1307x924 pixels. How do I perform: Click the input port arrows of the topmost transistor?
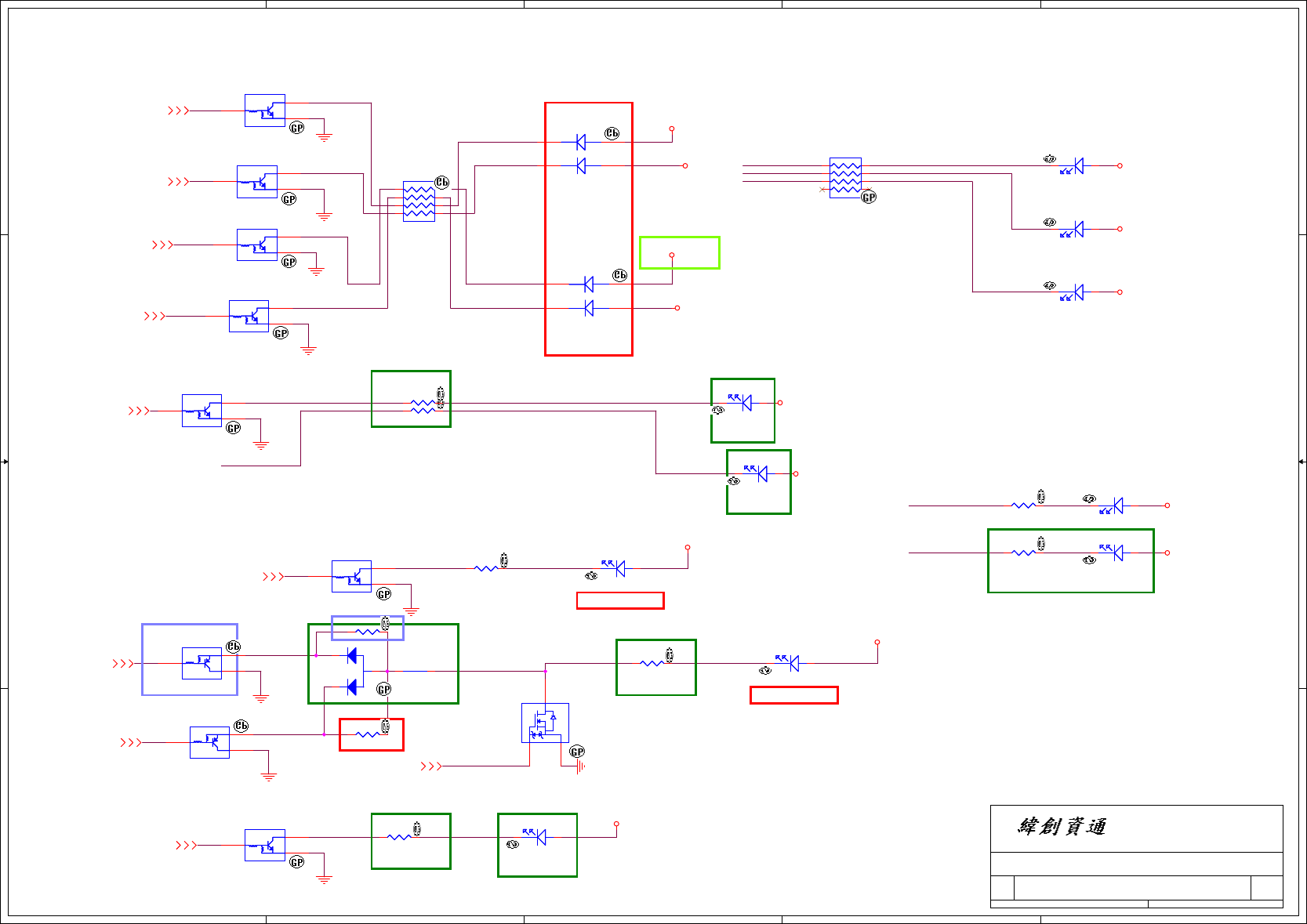pos(178,111)
